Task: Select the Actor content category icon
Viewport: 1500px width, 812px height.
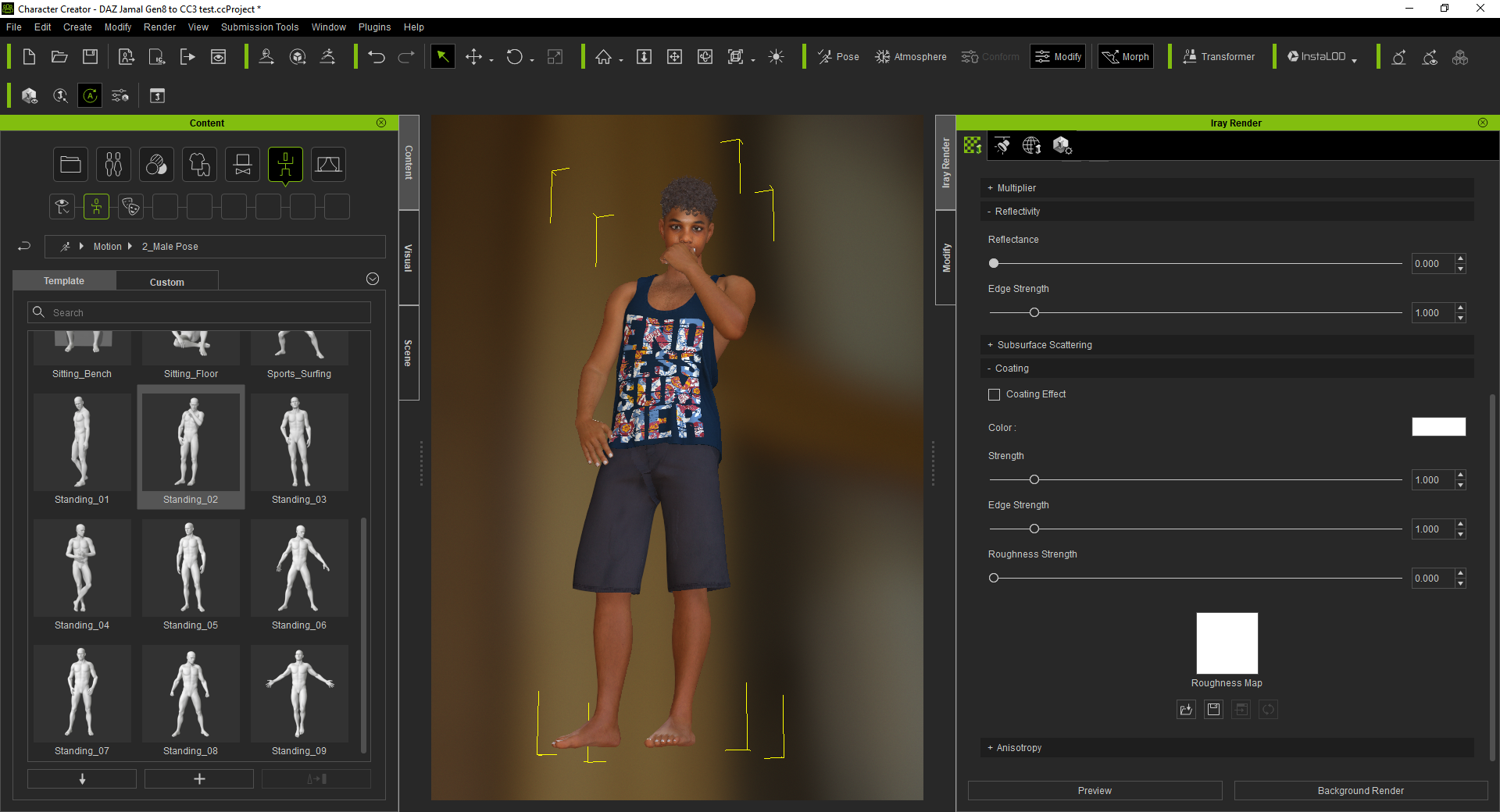Action: (114, 165)
